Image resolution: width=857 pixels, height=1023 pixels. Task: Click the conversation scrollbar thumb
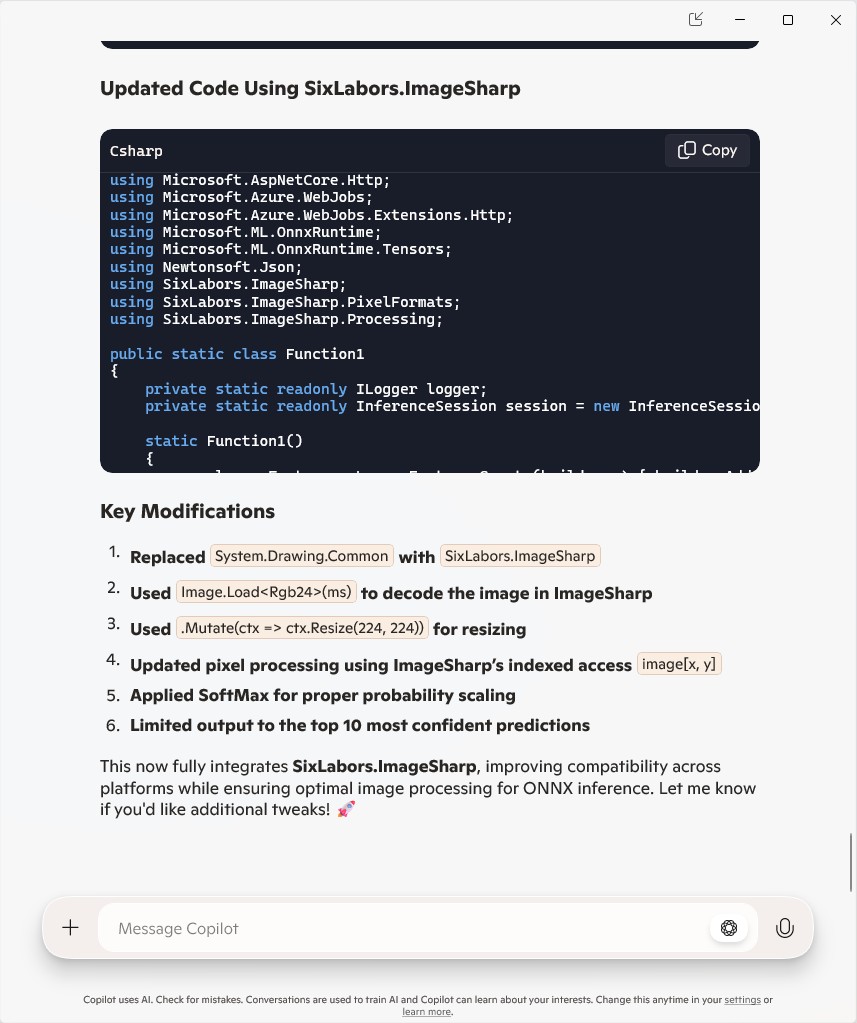(x=851, y=858)
